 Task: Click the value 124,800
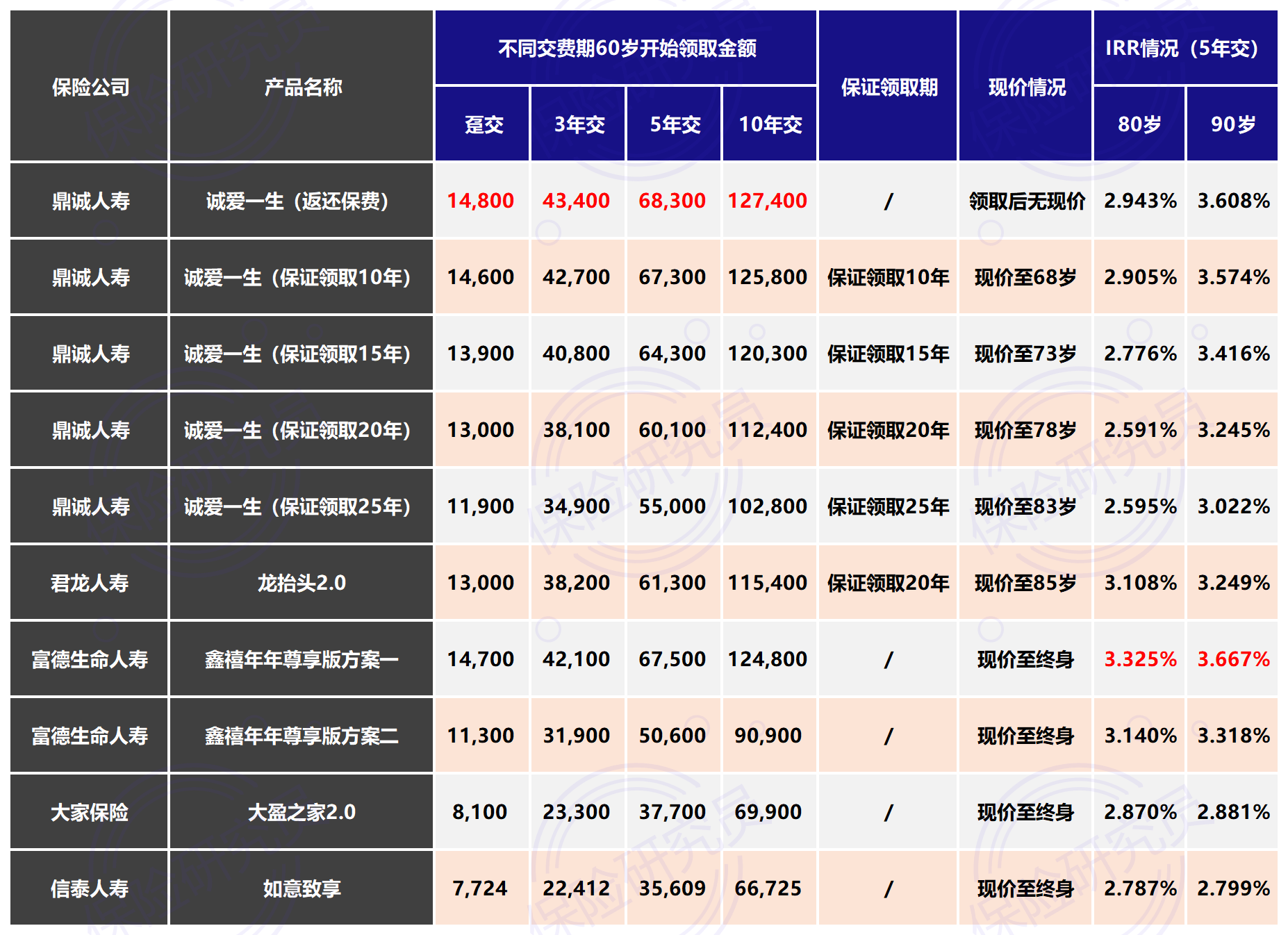[x=768, y=659]
